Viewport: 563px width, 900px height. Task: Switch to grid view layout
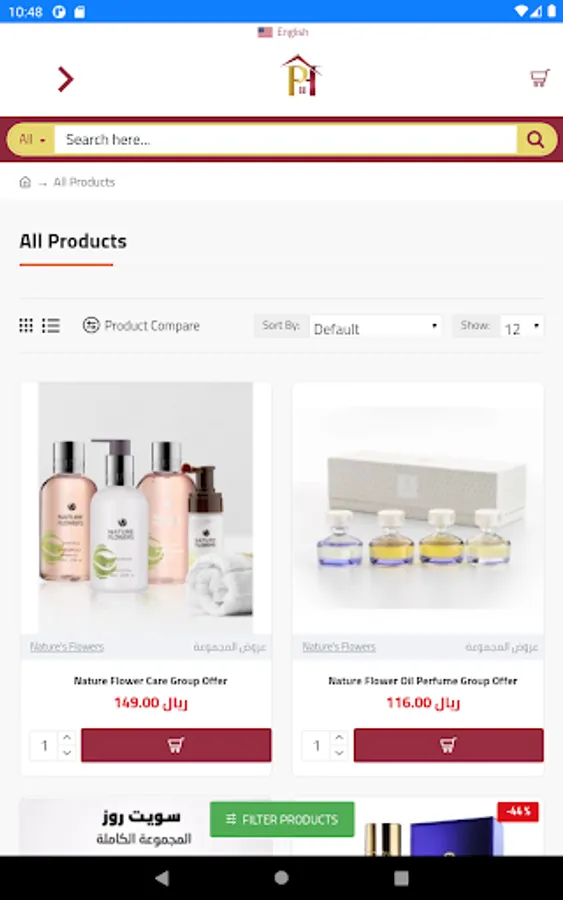click(x=26, y=325)
